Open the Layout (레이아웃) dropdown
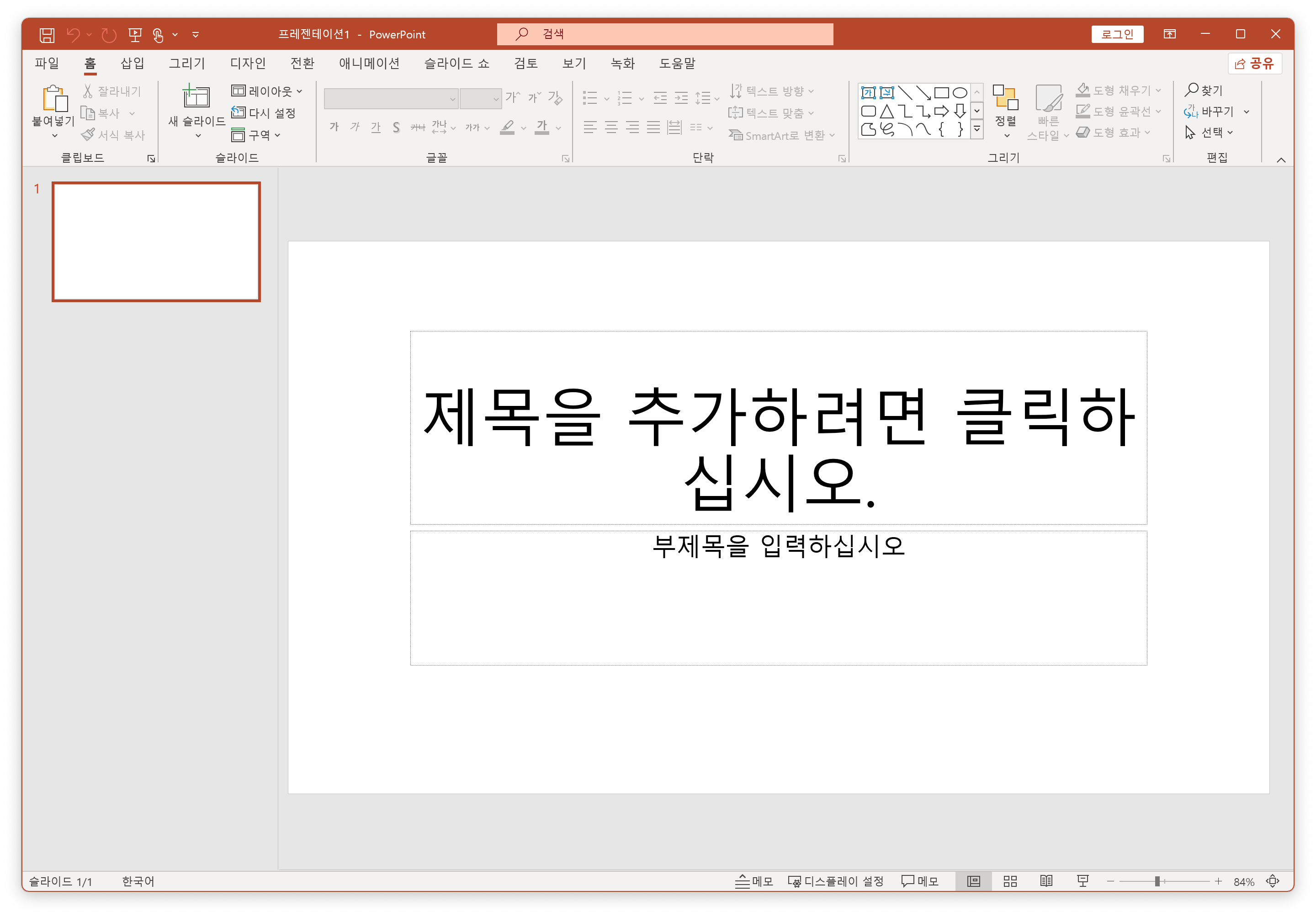Screen dimensions: 1316x917 point(267,91)
